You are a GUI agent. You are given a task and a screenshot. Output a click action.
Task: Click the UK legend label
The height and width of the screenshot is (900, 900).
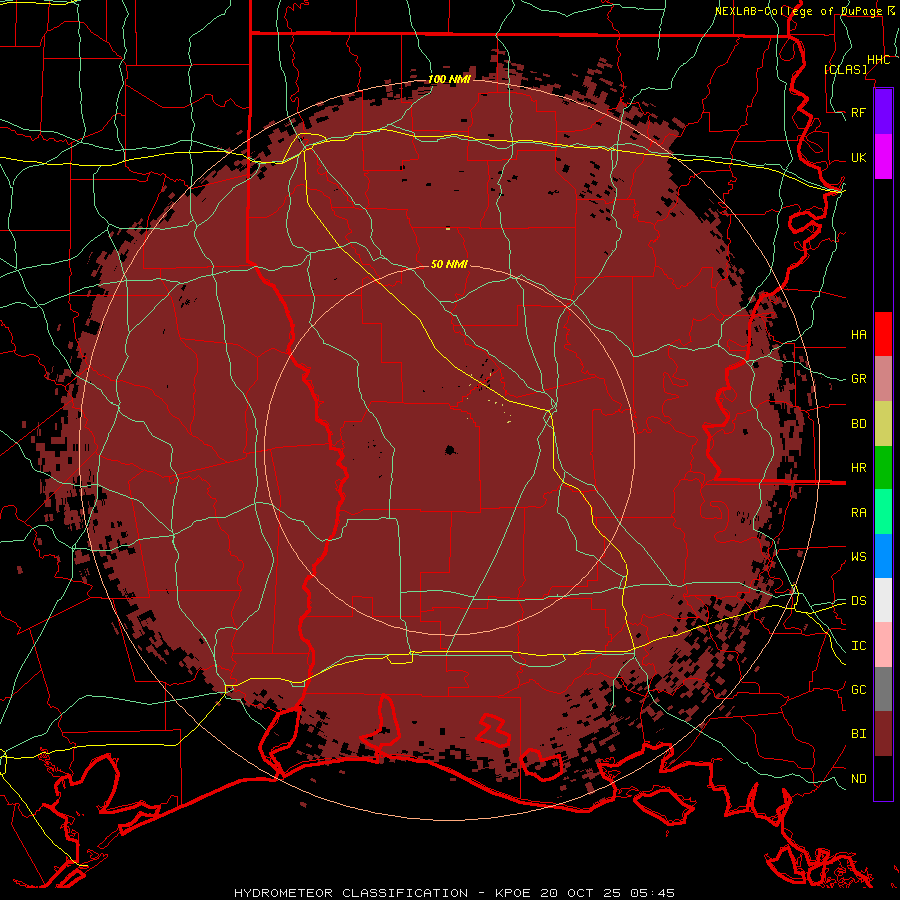pos(858,157)
